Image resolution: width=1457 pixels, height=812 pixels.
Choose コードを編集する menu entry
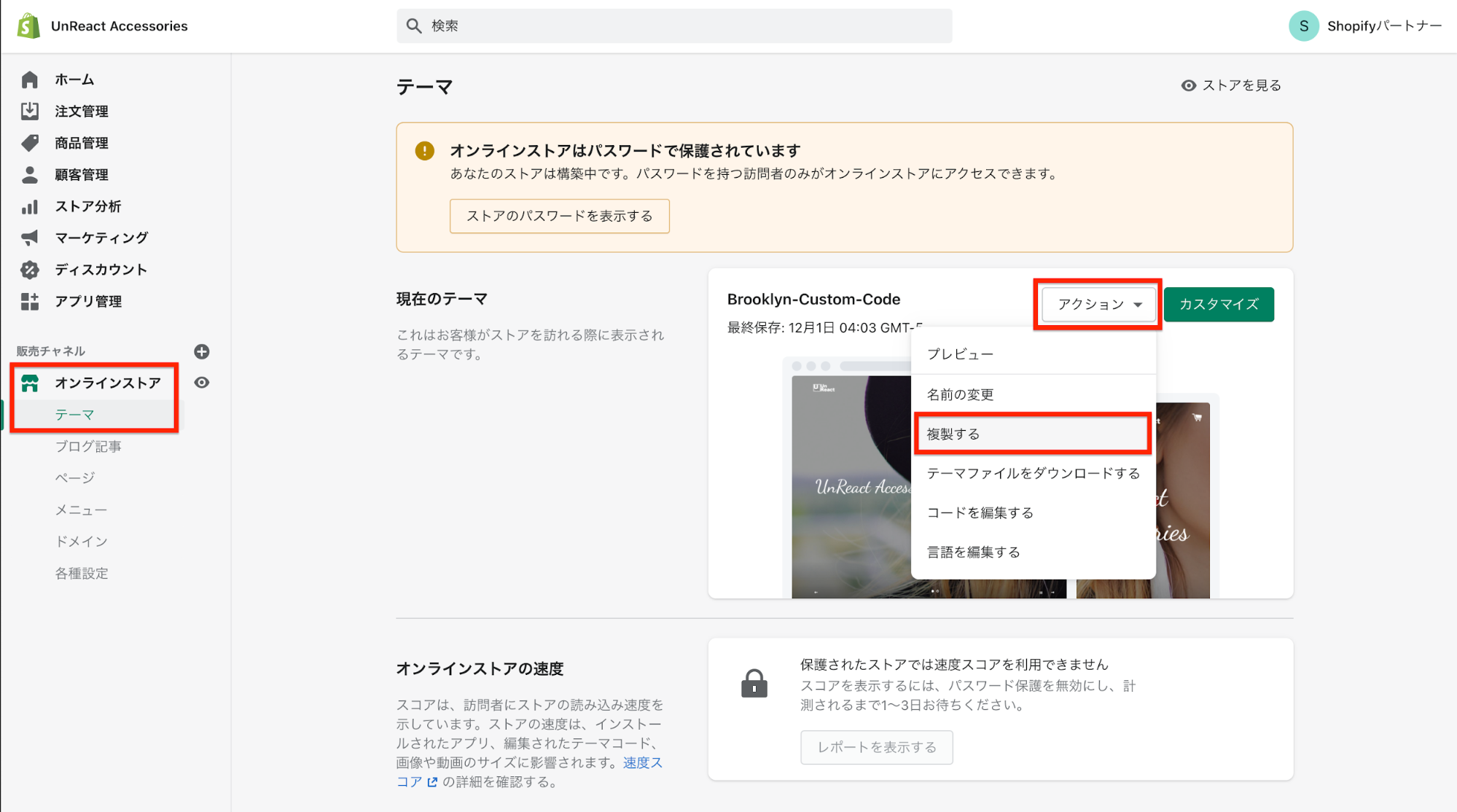(980, 512)
